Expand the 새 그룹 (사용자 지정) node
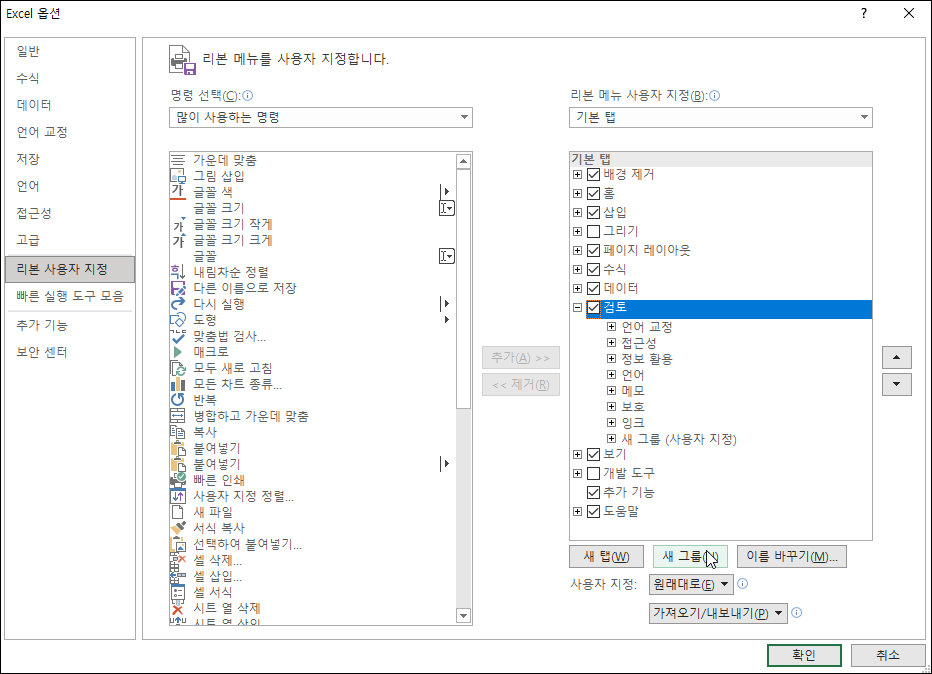This screenshot has width=932, height=674. [611, 439]
